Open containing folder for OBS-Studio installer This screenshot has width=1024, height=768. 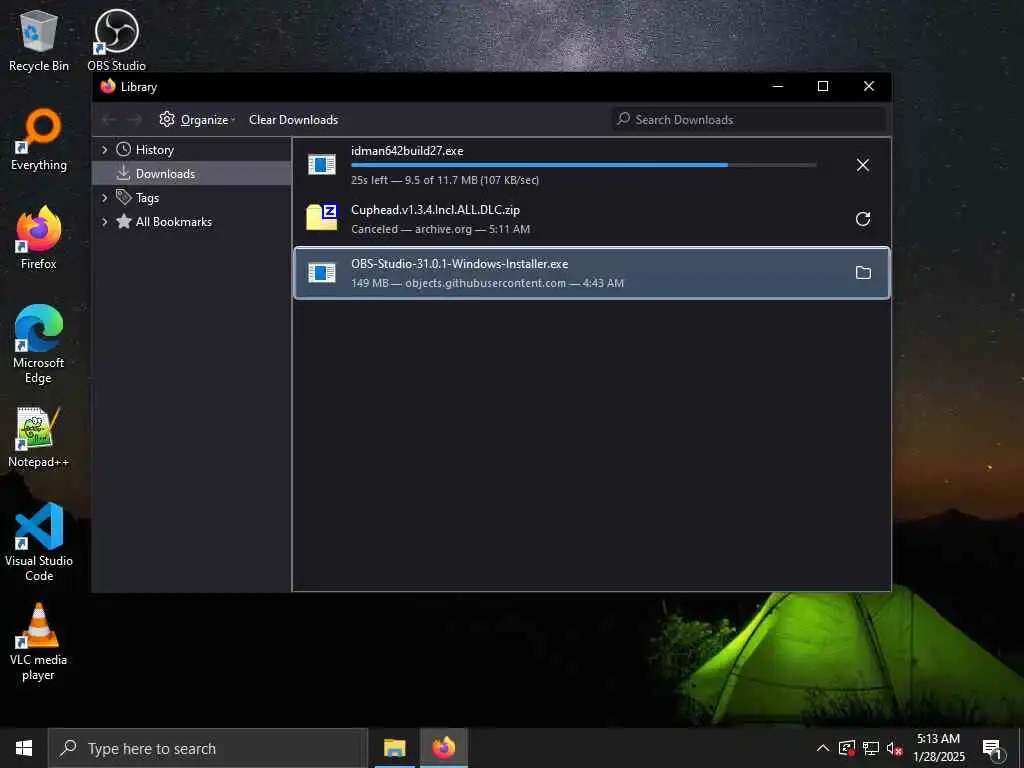click(x=863, y=272)
